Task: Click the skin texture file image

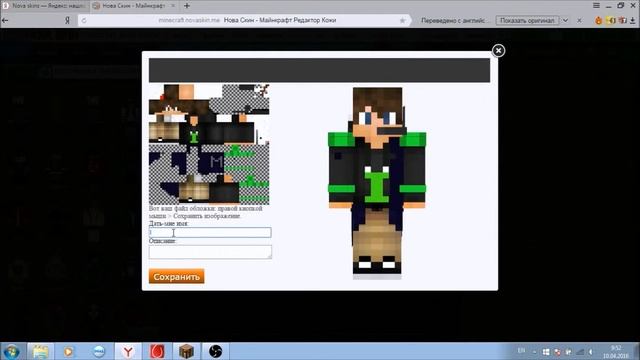Action: 209,144
